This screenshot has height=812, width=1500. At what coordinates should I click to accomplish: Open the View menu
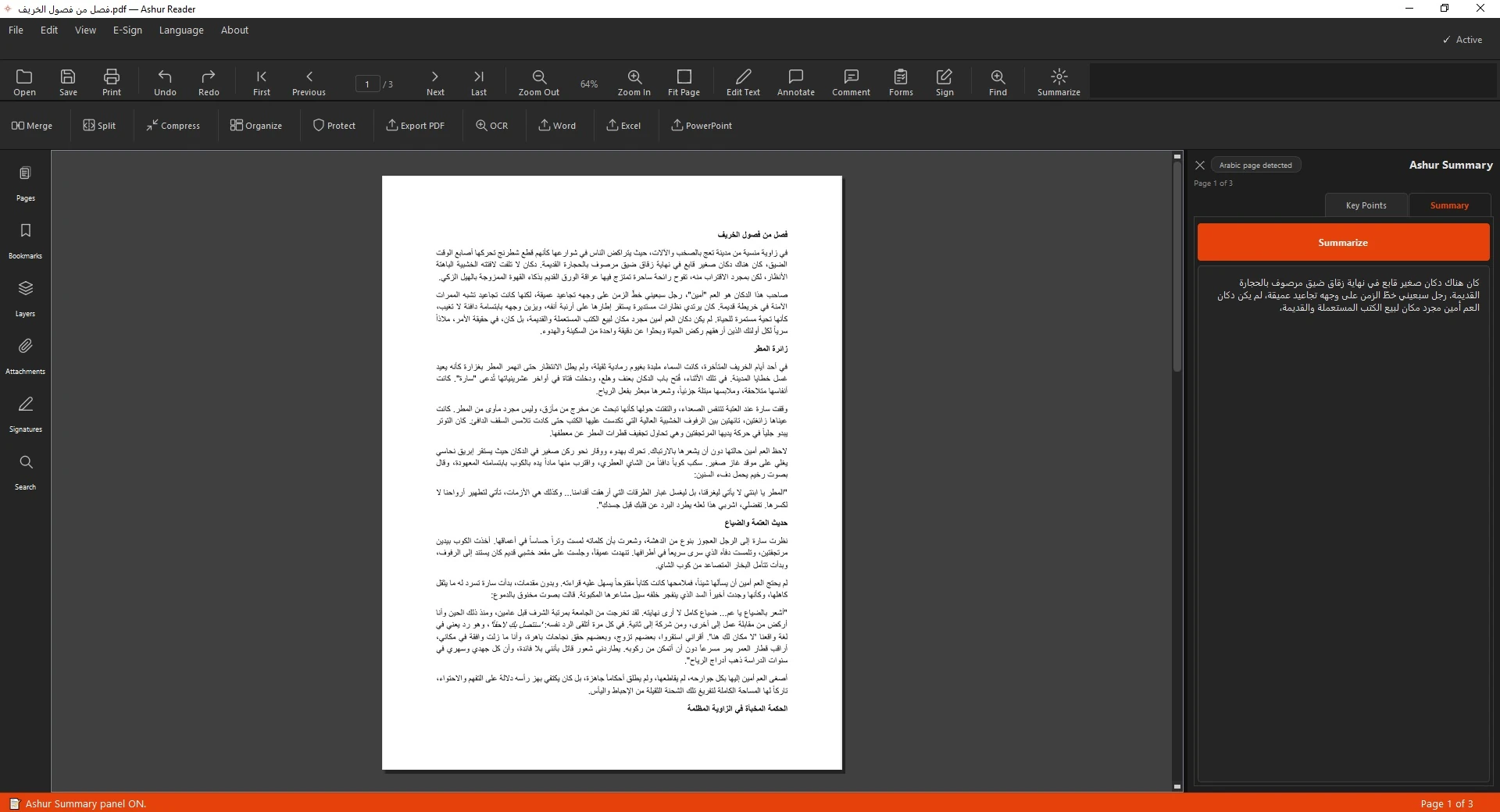85,30
